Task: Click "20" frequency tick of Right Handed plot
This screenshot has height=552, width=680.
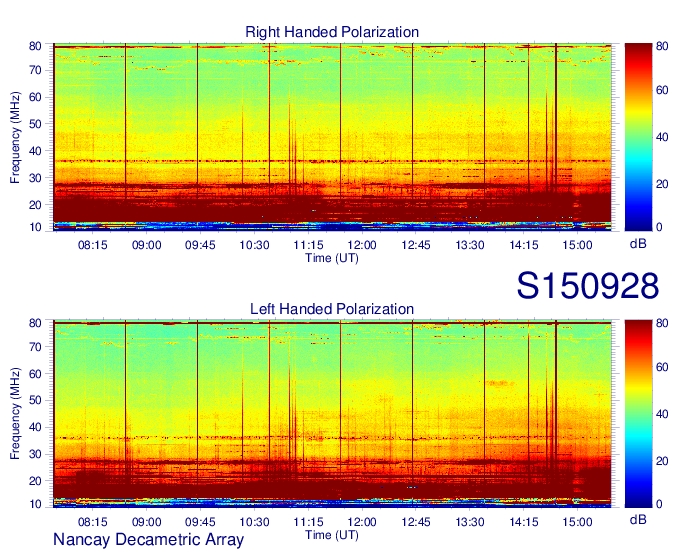Action: pyautogui.click(x=35, y=205)
